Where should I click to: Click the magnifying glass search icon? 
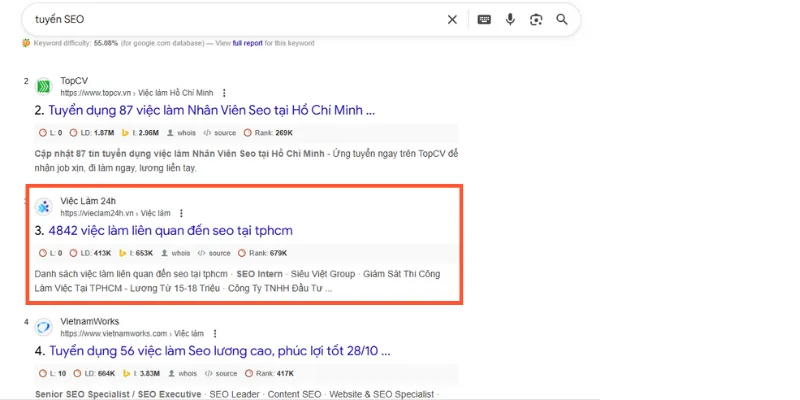pos(562,19)
